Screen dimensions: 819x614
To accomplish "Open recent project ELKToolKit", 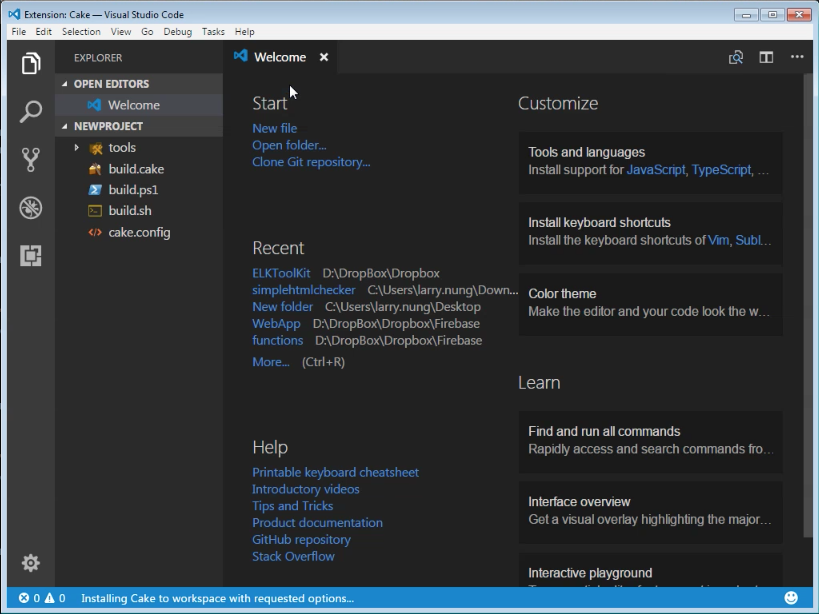I will point(281,273).
